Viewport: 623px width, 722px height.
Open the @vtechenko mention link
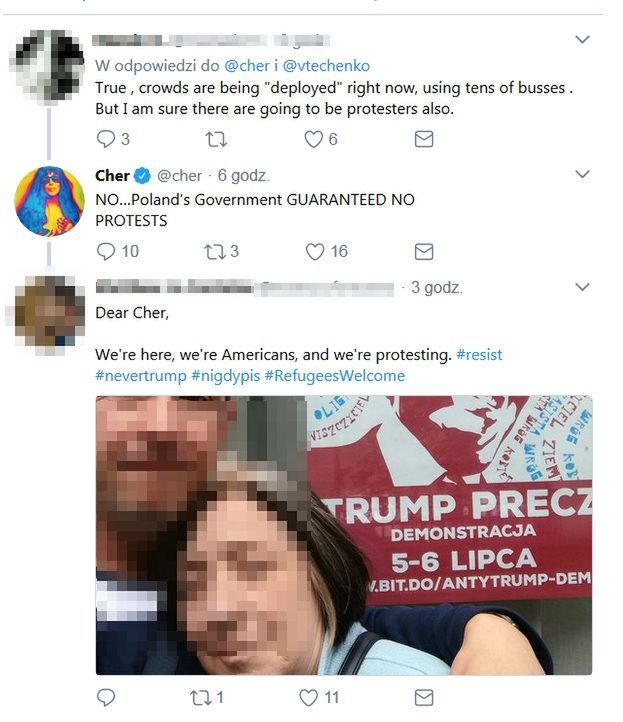pos(326,66)
